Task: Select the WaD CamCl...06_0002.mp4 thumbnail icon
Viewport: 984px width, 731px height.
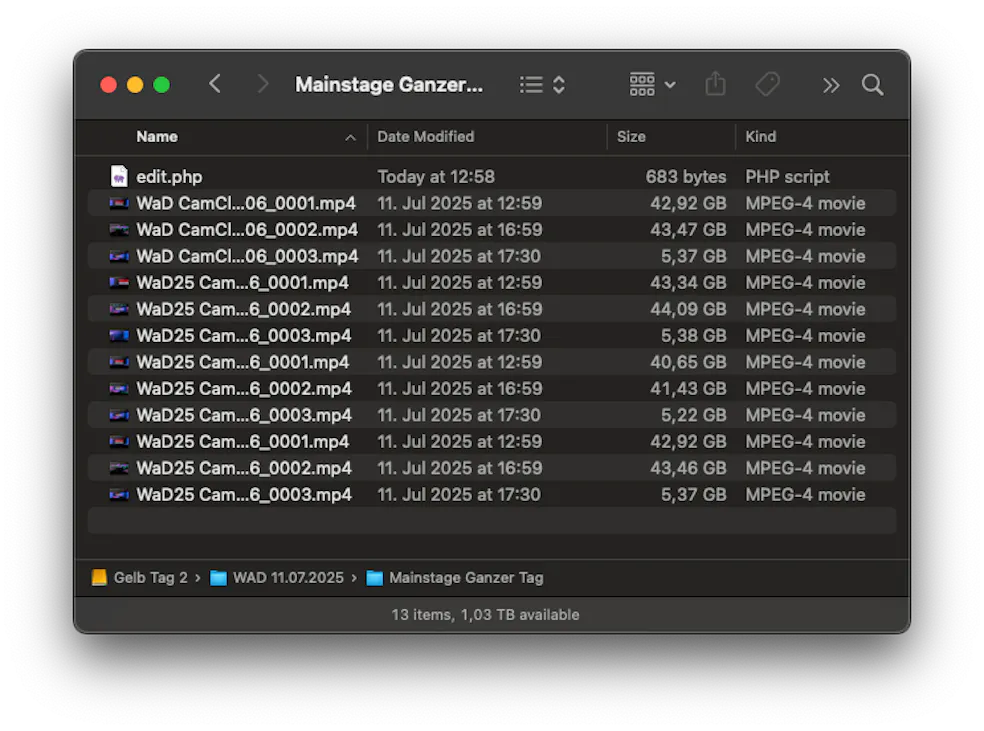Action: click(x=119, y=229)
